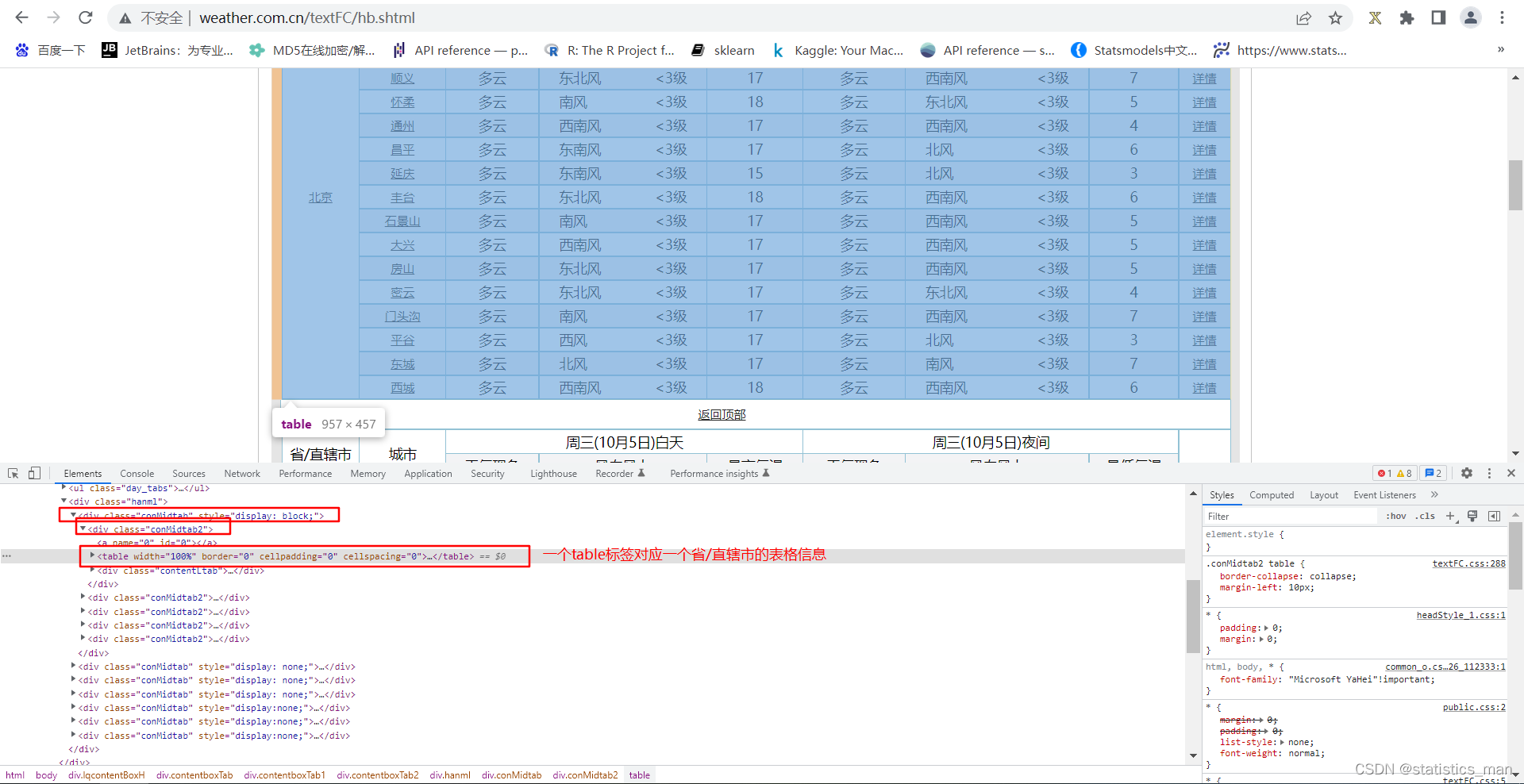Open the share page icon in address bar
1524x784 pixels.
click(1303, 17)
